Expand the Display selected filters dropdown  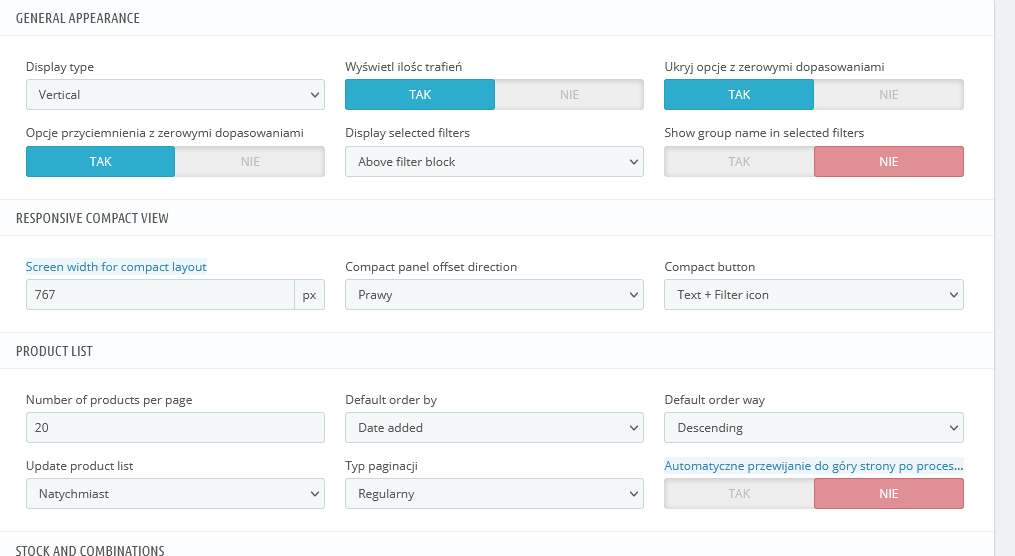[494, 162]
